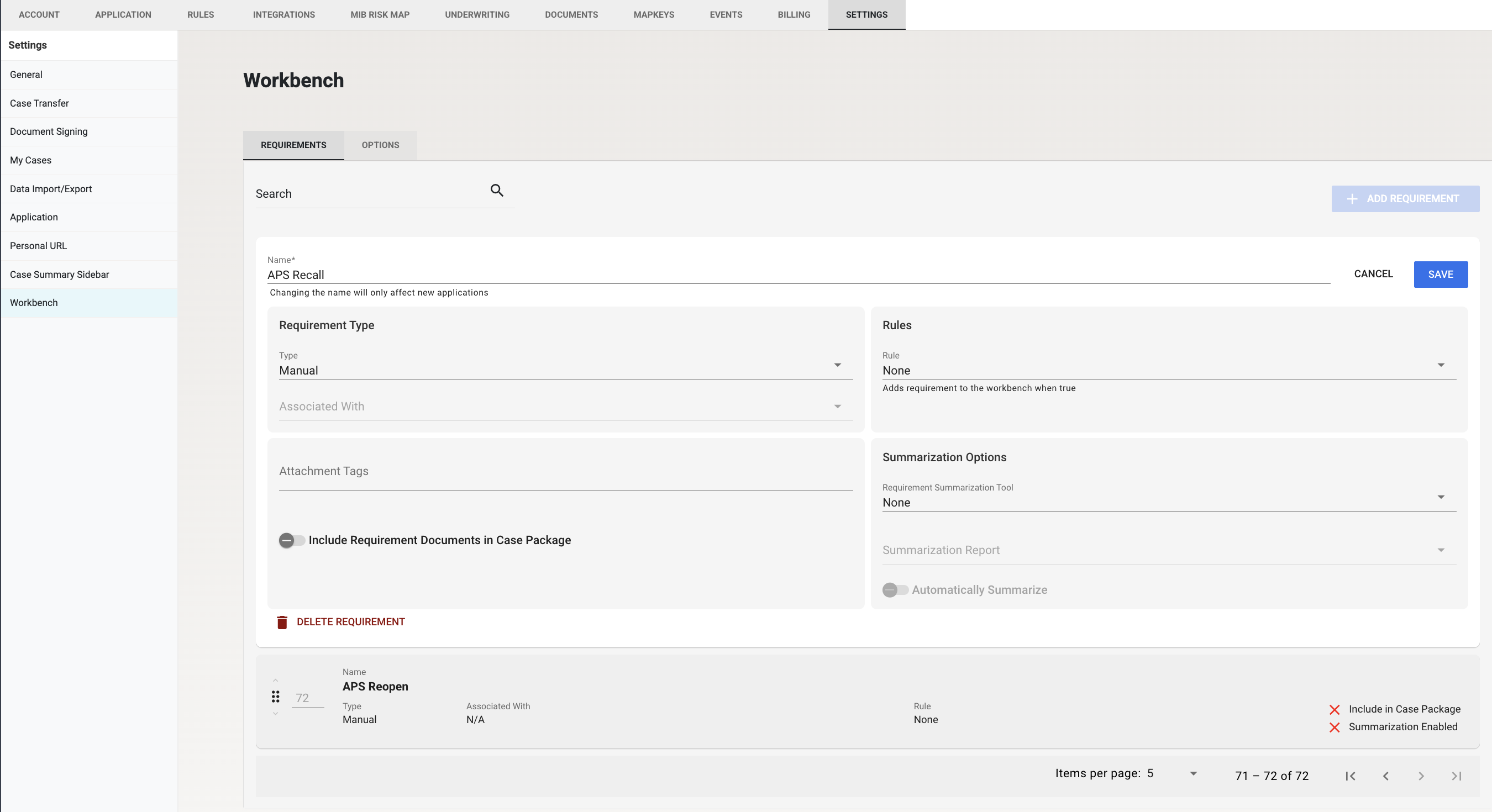
Task: Open the Associated With dropdown
Action: [565, 407]
